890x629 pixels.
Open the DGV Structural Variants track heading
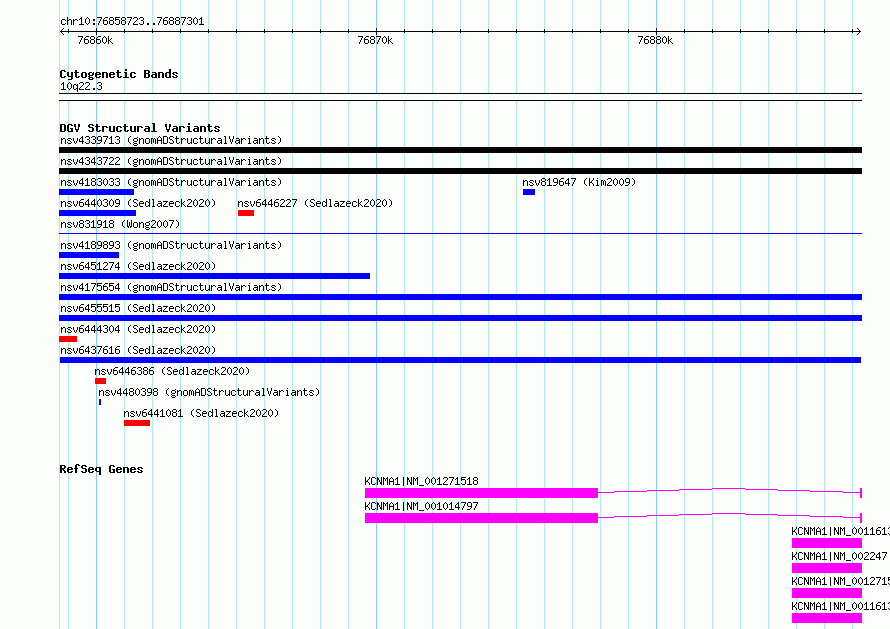140,128
